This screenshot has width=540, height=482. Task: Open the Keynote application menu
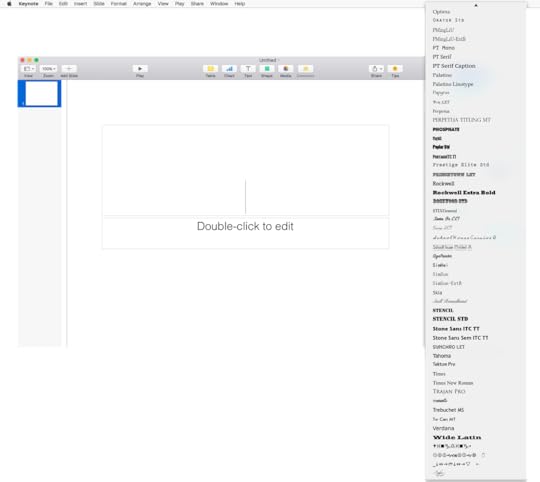tap(29, 4)
